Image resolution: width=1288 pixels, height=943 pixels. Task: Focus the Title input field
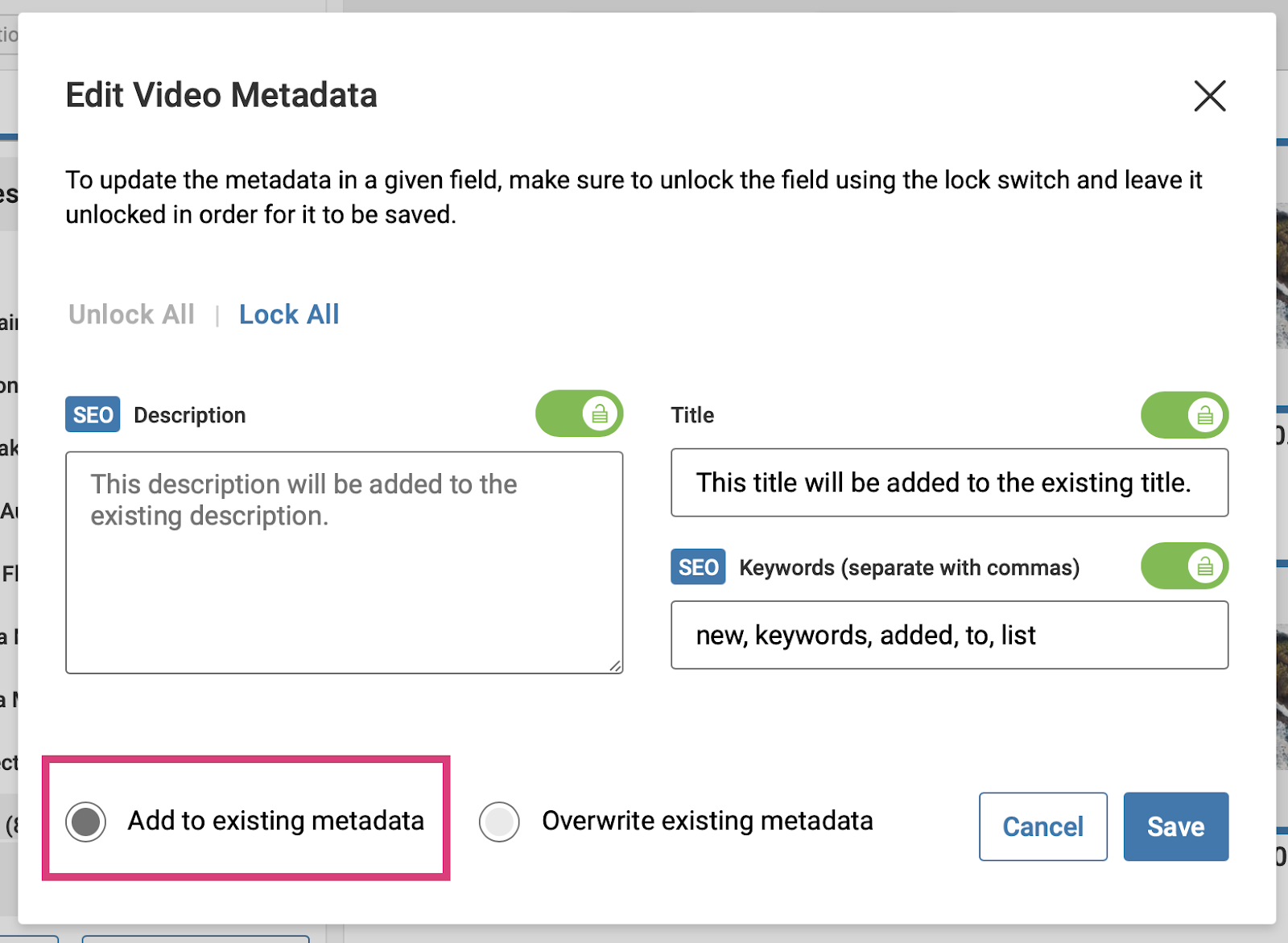pos(950,483)
